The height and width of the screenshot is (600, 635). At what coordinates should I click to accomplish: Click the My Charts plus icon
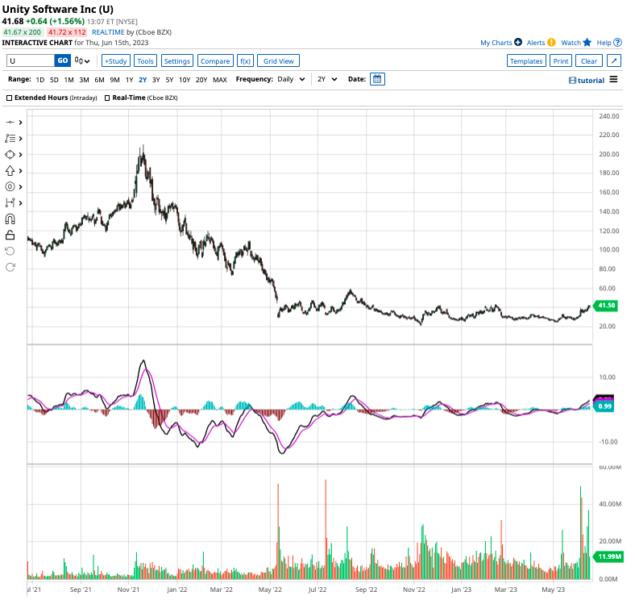pos(518,42)
